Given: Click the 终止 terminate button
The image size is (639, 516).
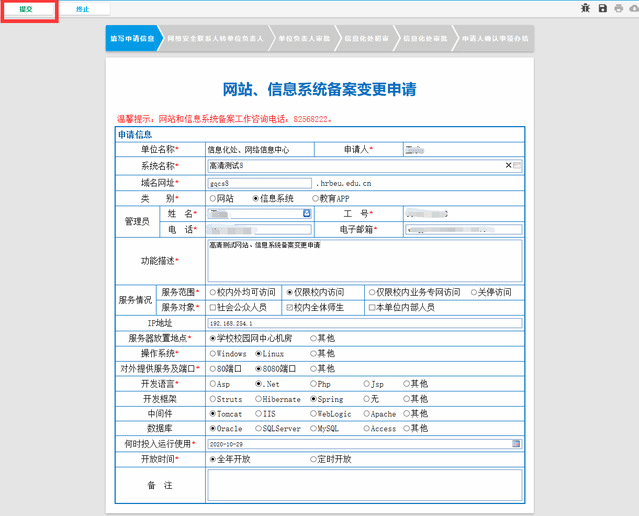Looking at the screenshot, I should pyautogui.click(x=82, y=9).
